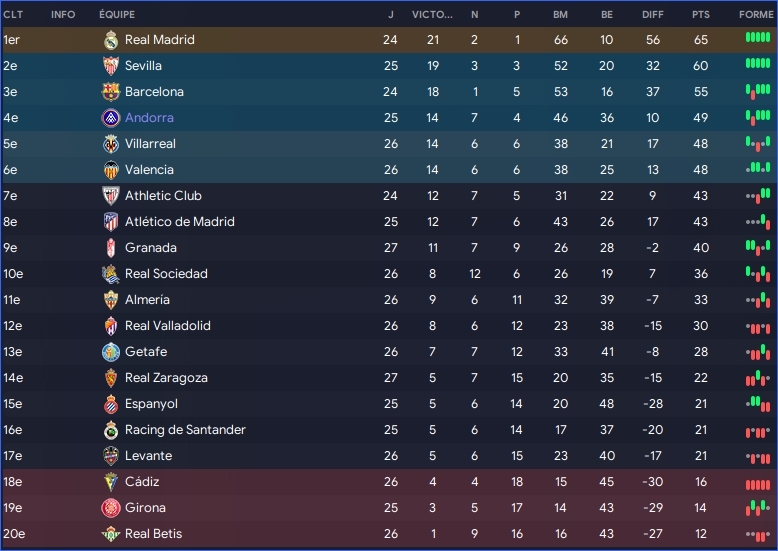Click the Athletic Club badge
The width and height of the screenshot is (778, 551).
click(111, 196)
